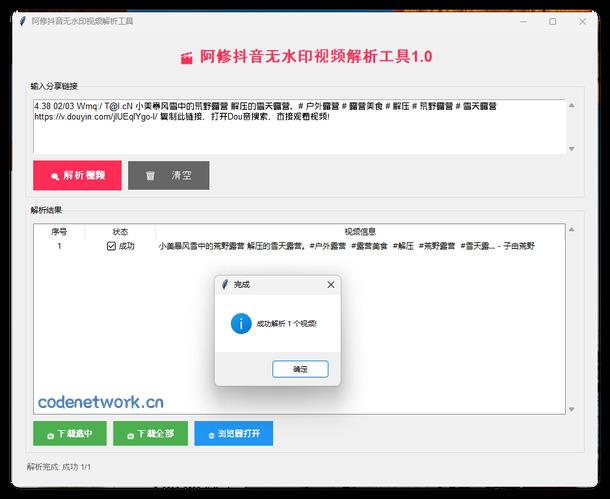610x499 pixels.
Task: Click the 浏览器打开 open in browser button
Action: [x=234, y=433]
